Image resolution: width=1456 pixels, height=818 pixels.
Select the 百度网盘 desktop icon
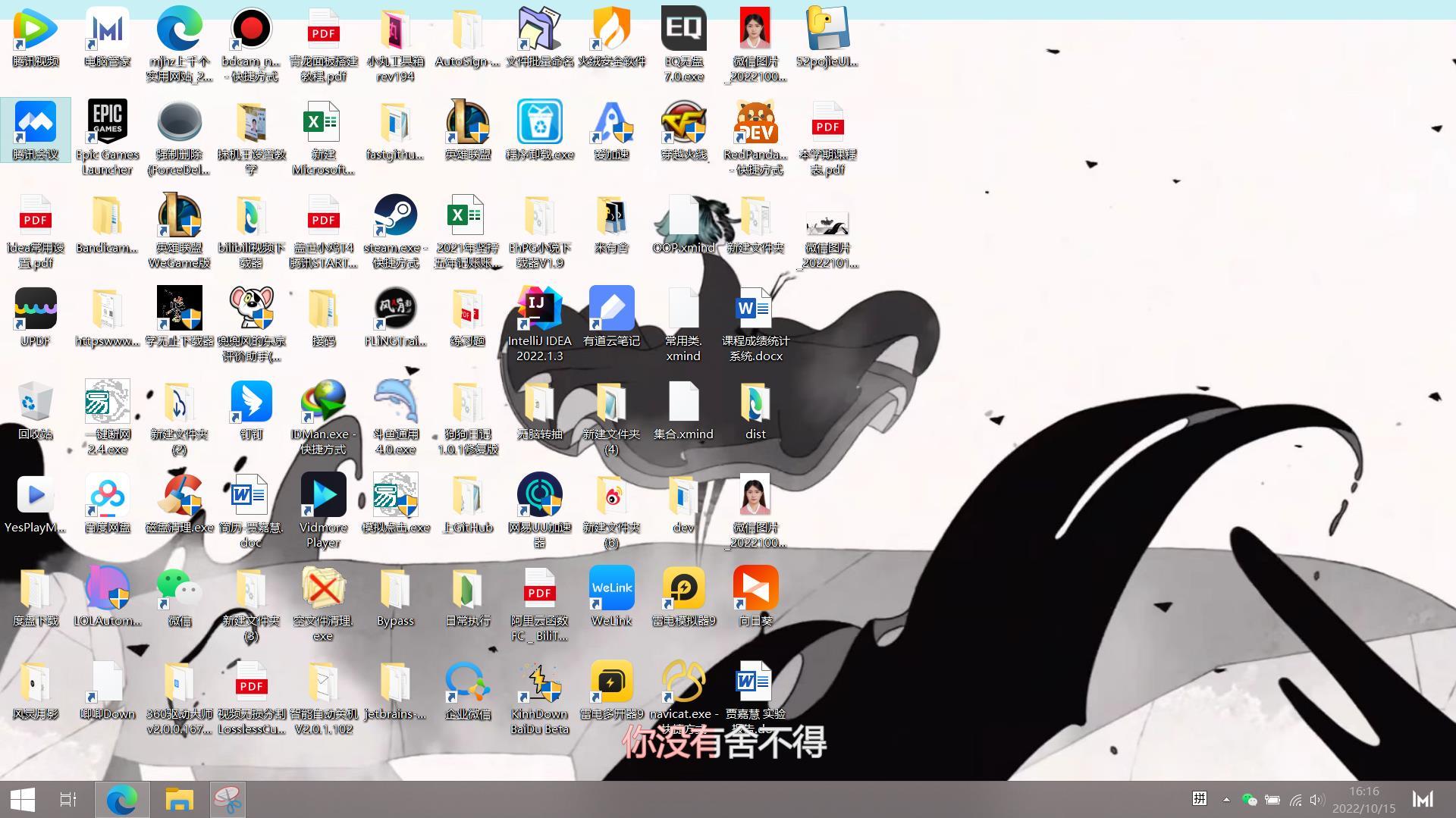click(107, 503)
